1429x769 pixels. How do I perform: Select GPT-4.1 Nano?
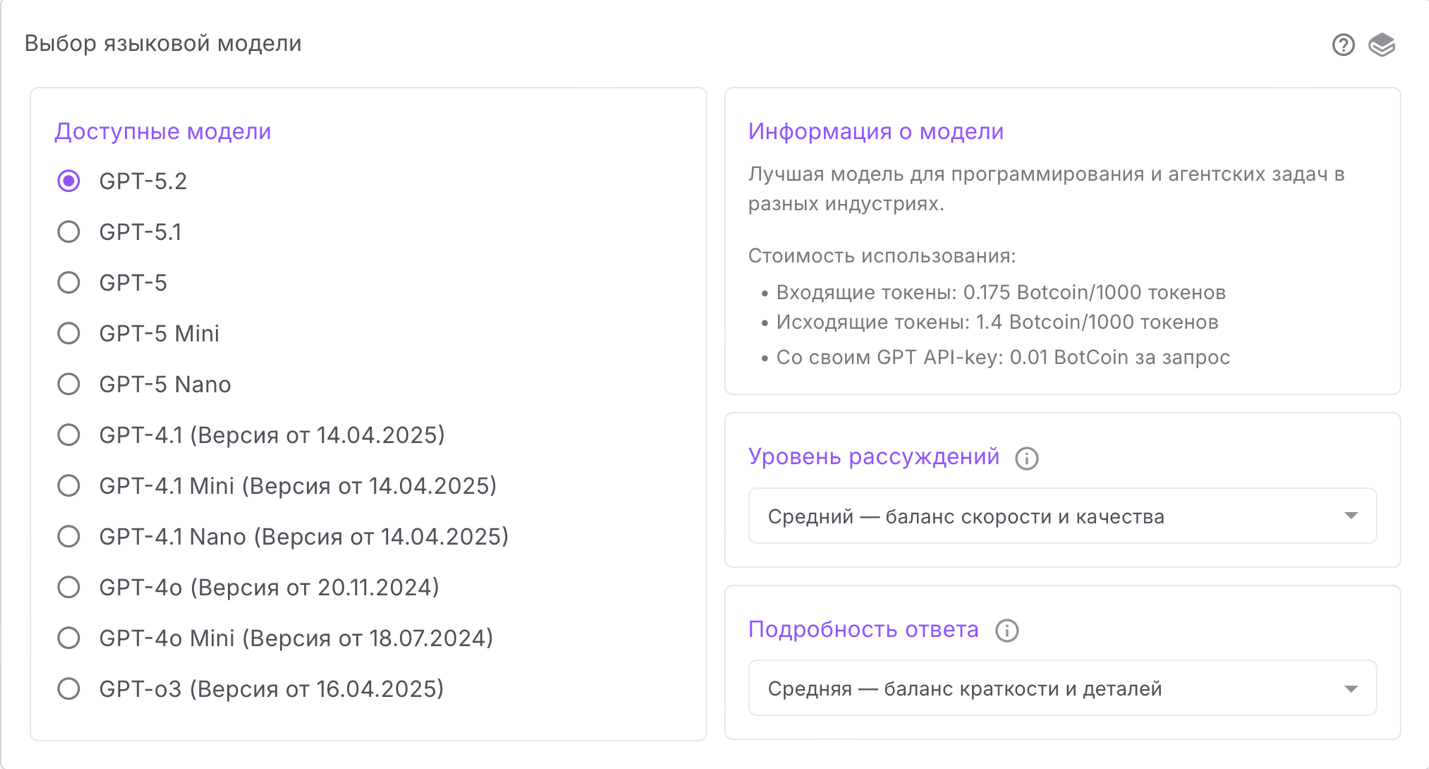pyautogui.click(x=68, y=536)
